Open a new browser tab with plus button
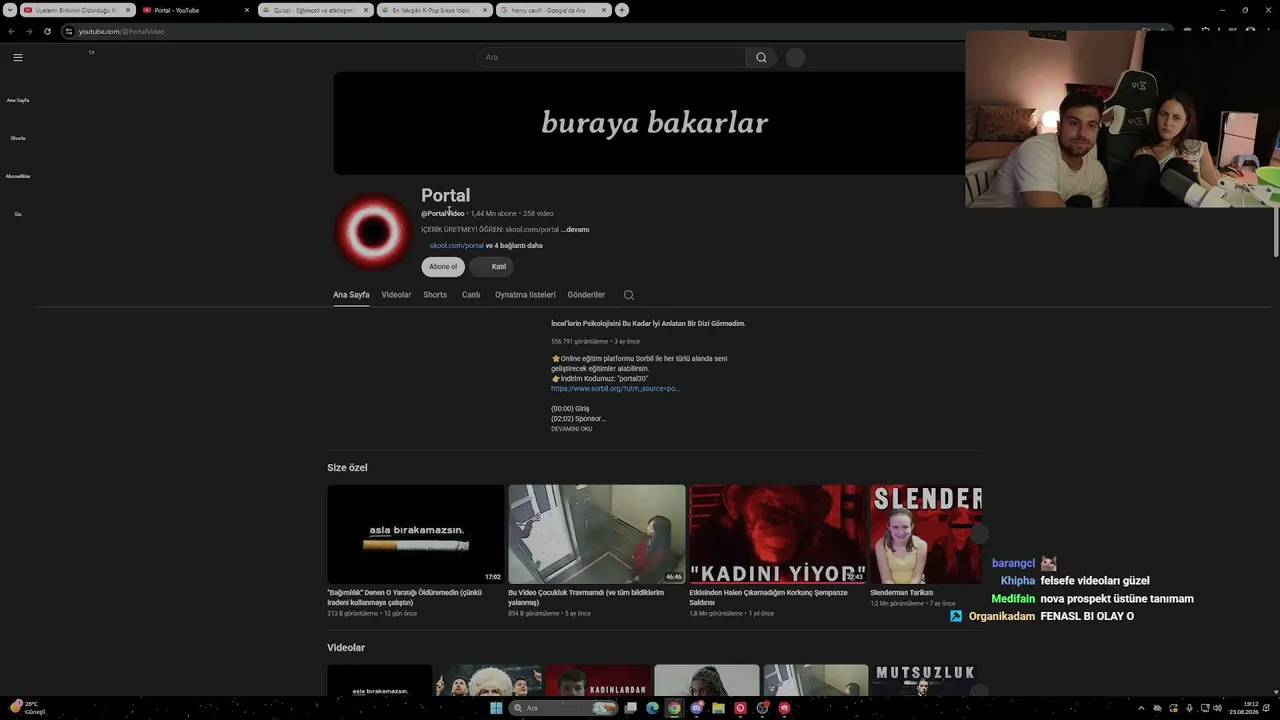1280x720 pixels. [622, 10]
